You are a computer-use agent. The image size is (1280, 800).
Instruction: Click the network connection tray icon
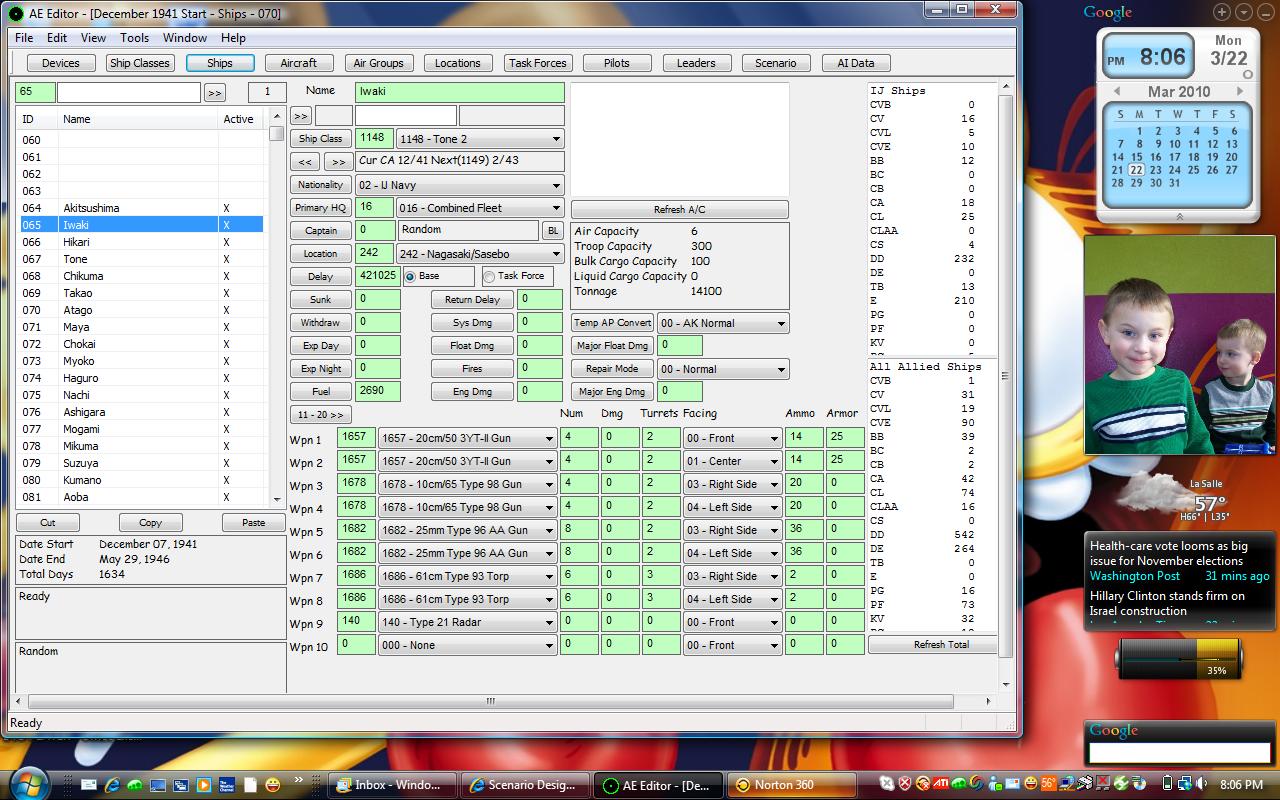(x=1184, y=784)
